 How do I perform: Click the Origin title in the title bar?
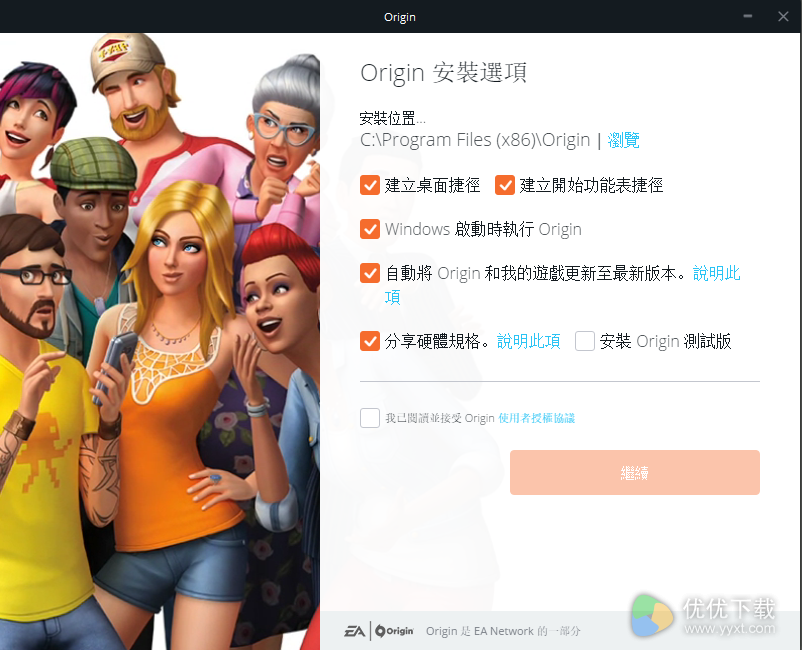coord(400,17)
